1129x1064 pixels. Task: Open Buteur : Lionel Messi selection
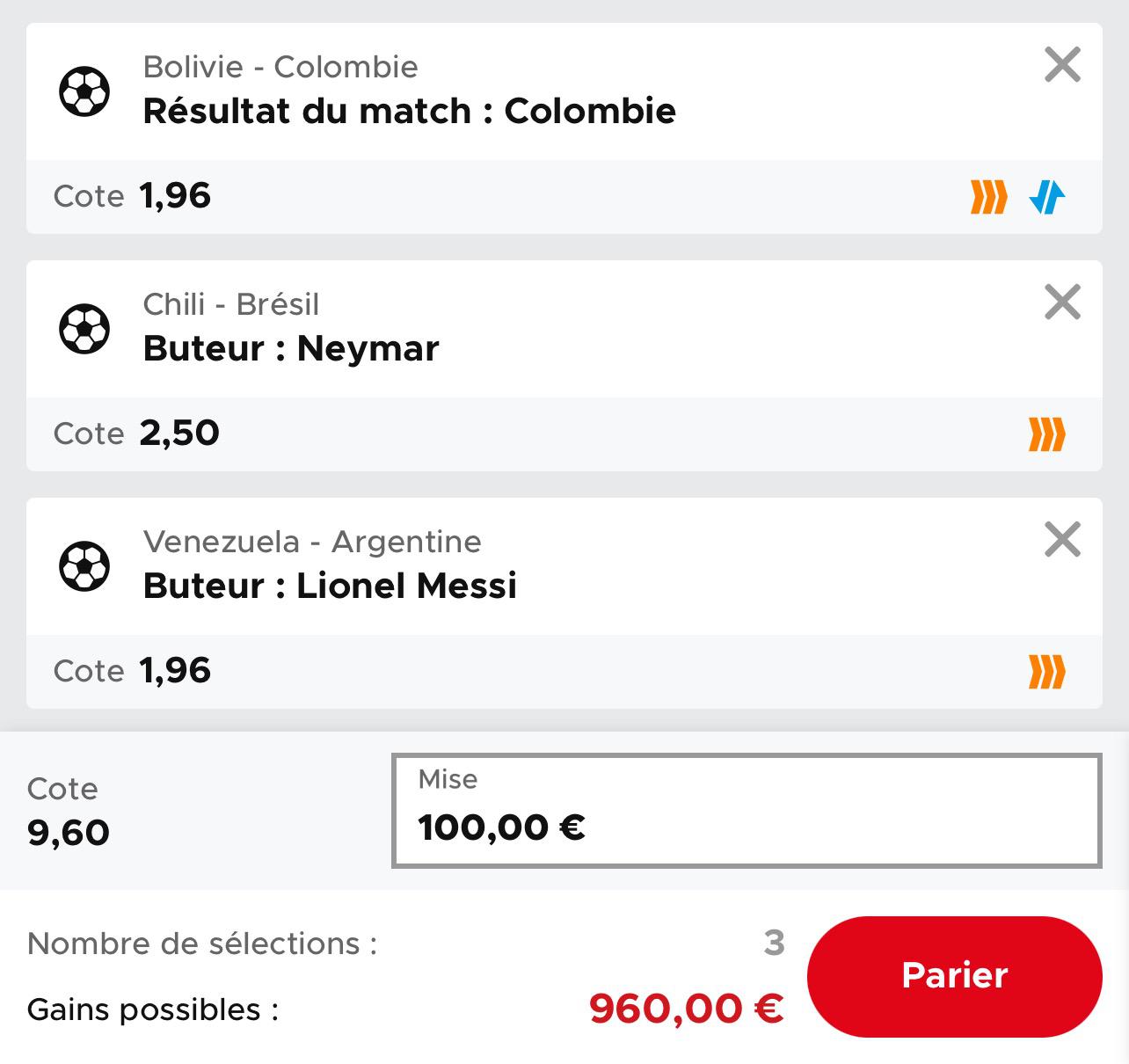(x=330, y=586)
